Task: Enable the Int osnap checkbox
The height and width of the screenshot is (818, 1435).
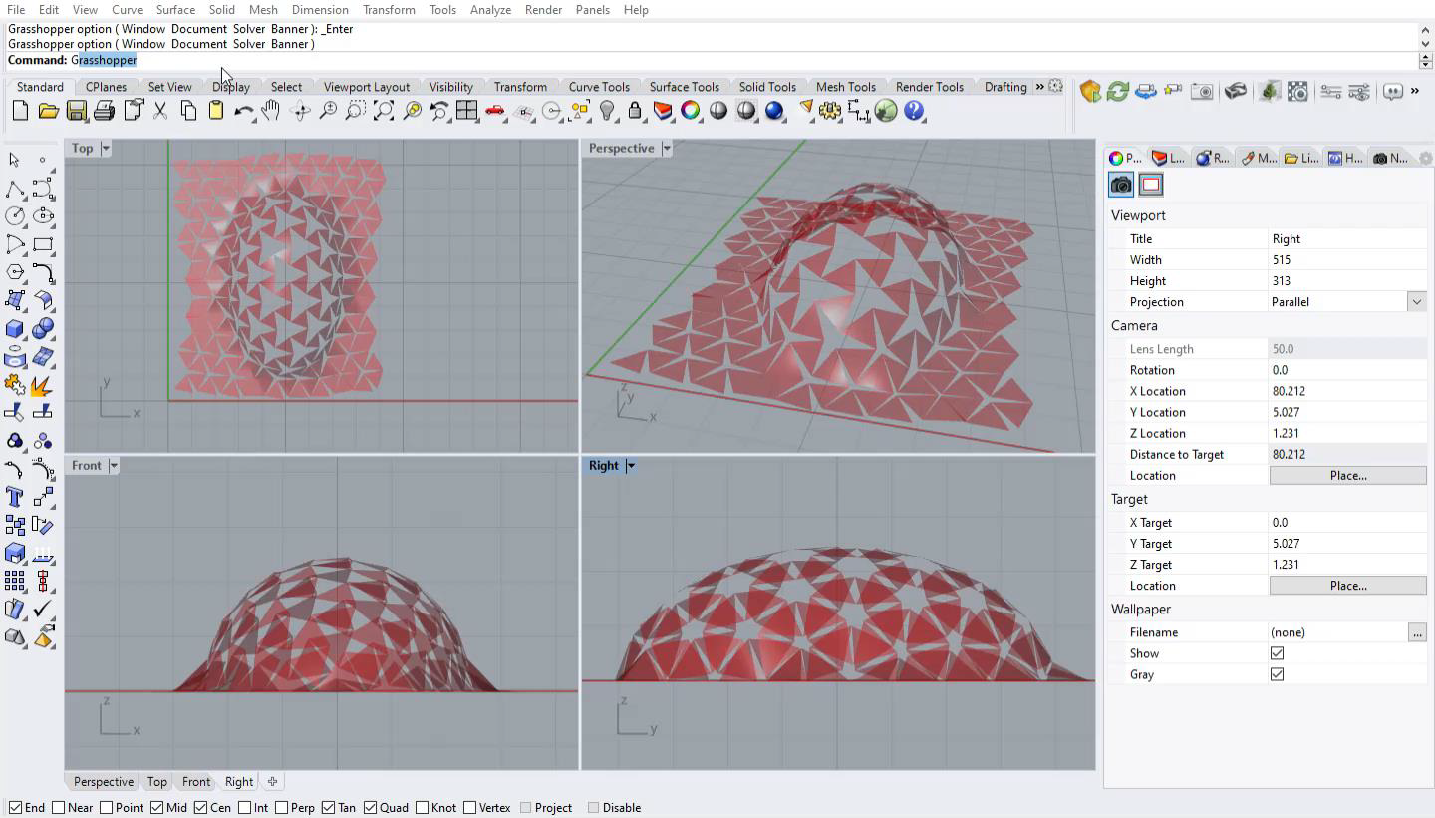Action: pyautogui.click(x=245, y=808)
